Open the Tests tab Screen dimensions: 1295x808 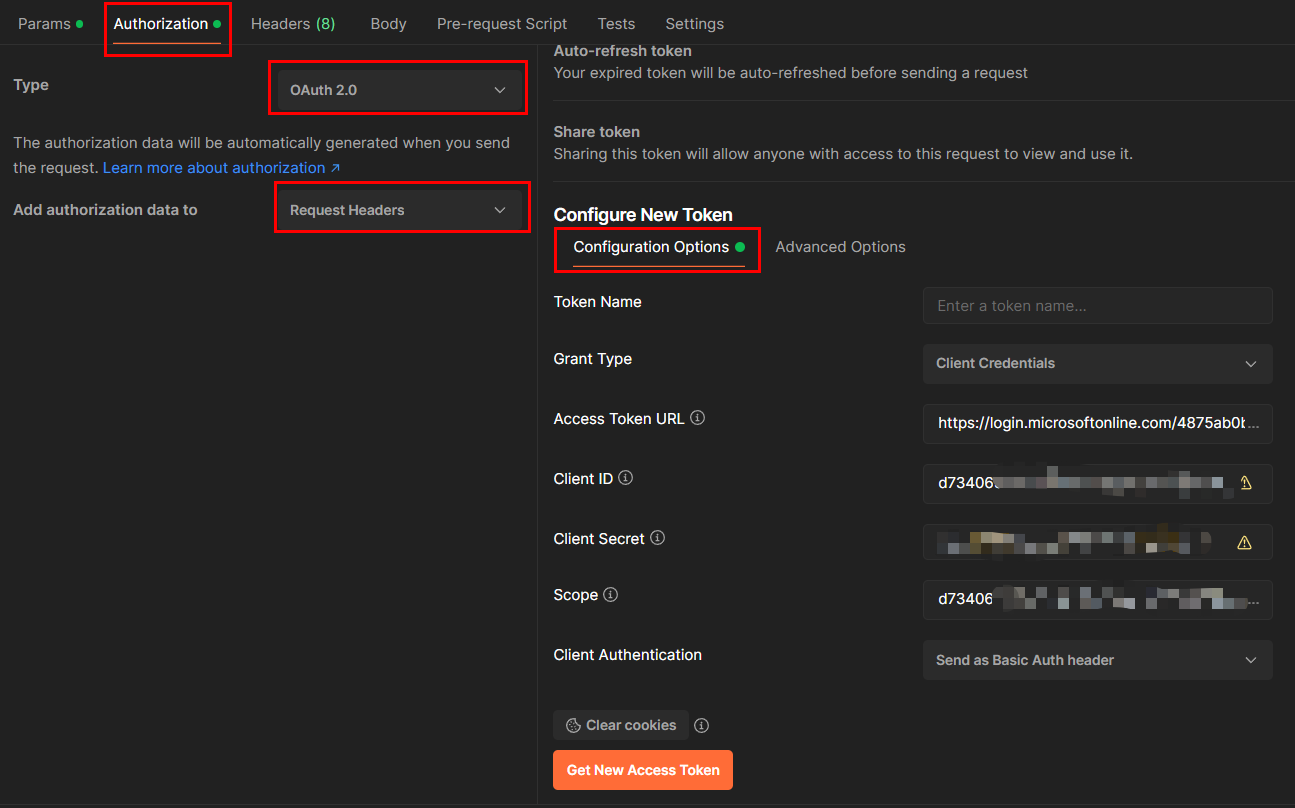[616, 23]
